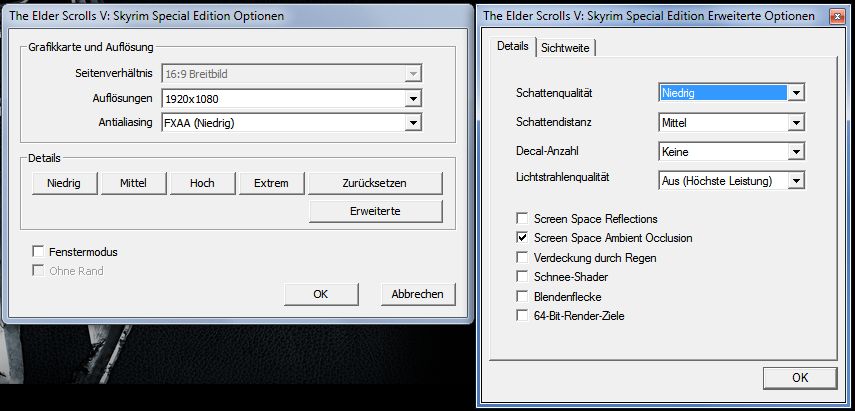
Task: Click the Extrem preset button
Action: point(271,183)
